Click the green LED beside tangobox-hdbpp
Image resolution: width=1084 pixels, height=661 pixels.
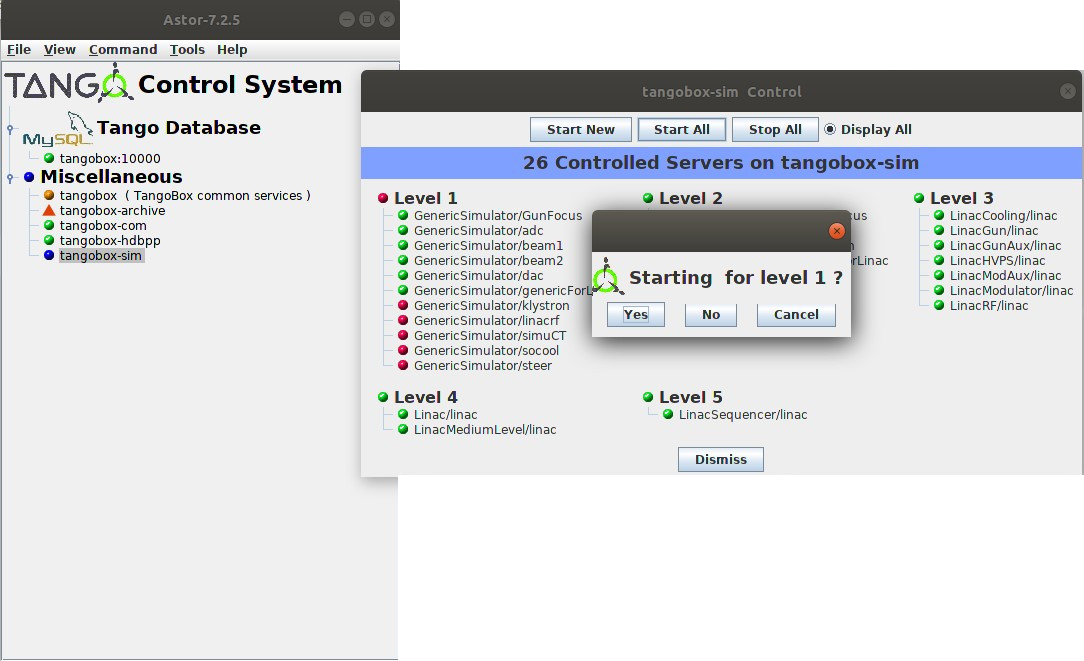pos(49,240)
